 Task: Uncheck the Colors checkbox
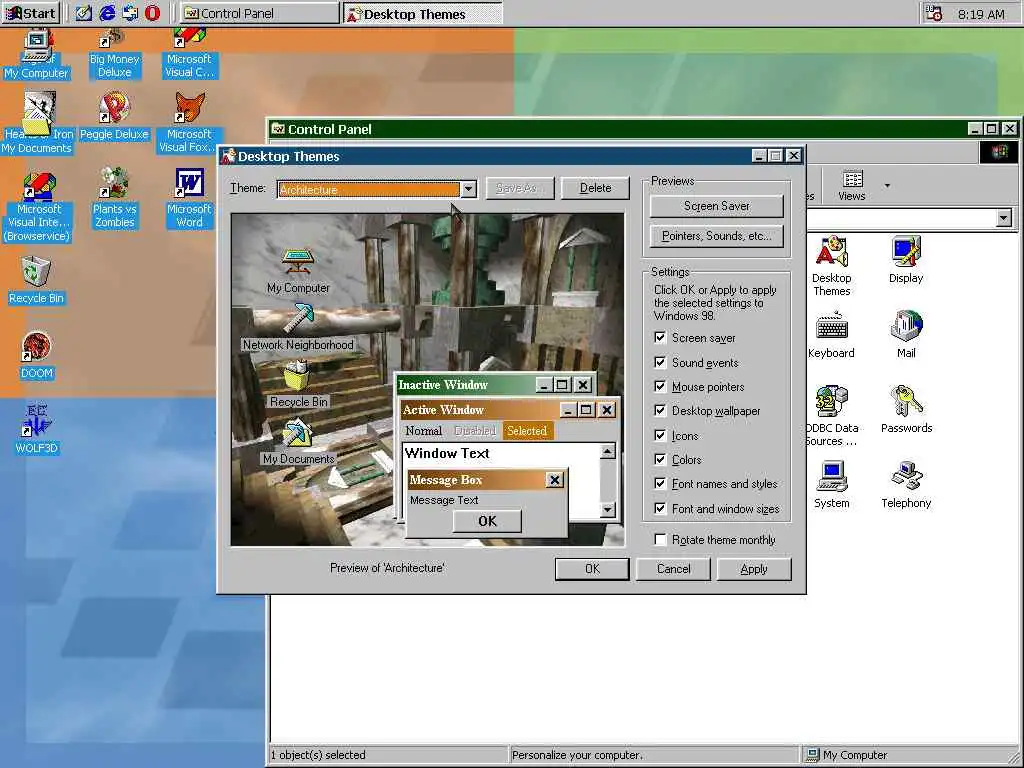point(660,459)
